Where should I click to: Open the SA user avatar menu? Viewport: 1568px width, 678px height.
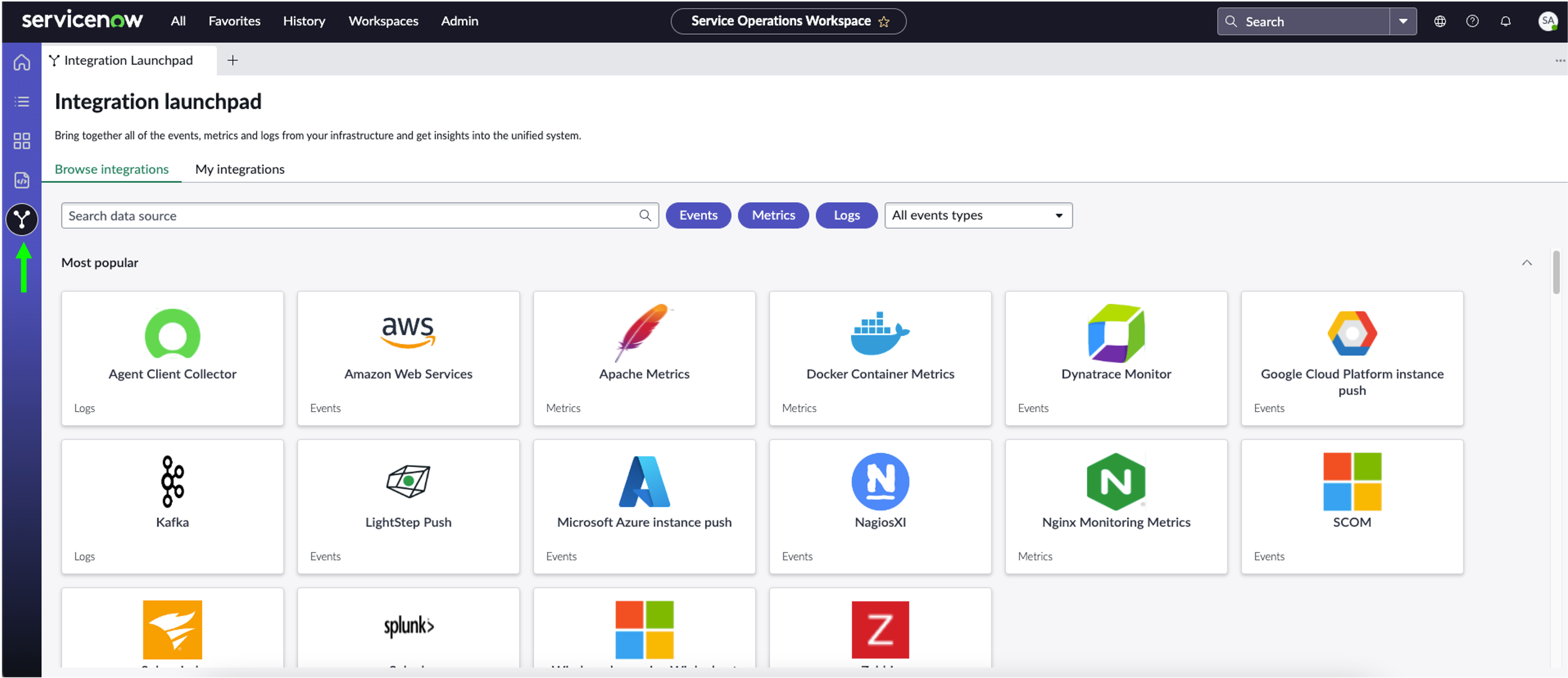[x=1548, y=21]
